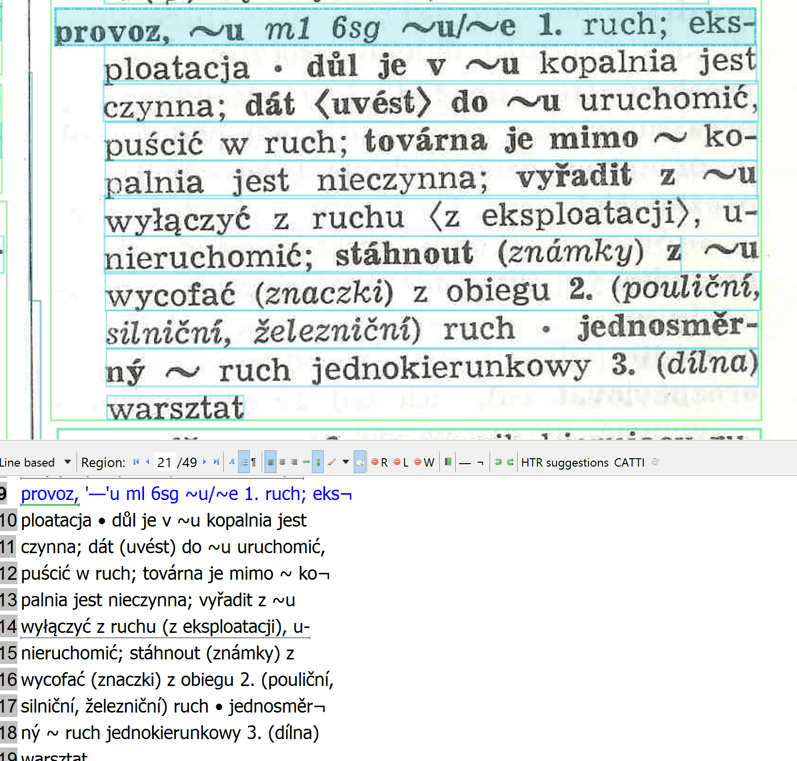Go to the next region
The height and width of the screenshot is (761, 797).
point(205,462)
